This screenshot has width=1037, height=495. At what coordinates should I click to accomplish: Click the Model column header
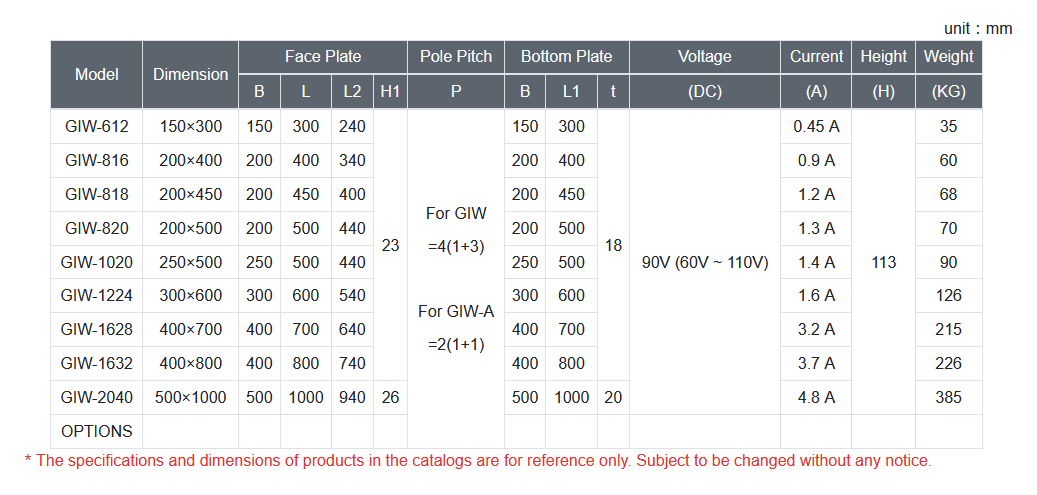(97, 75)
